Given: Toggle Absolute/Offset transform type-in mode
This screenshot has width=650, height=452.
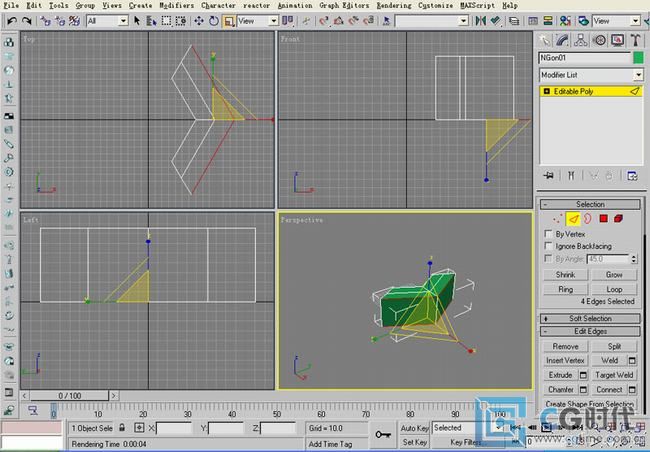Looking at the screenshot, I should pyautogui.click(x=139, y=428).
